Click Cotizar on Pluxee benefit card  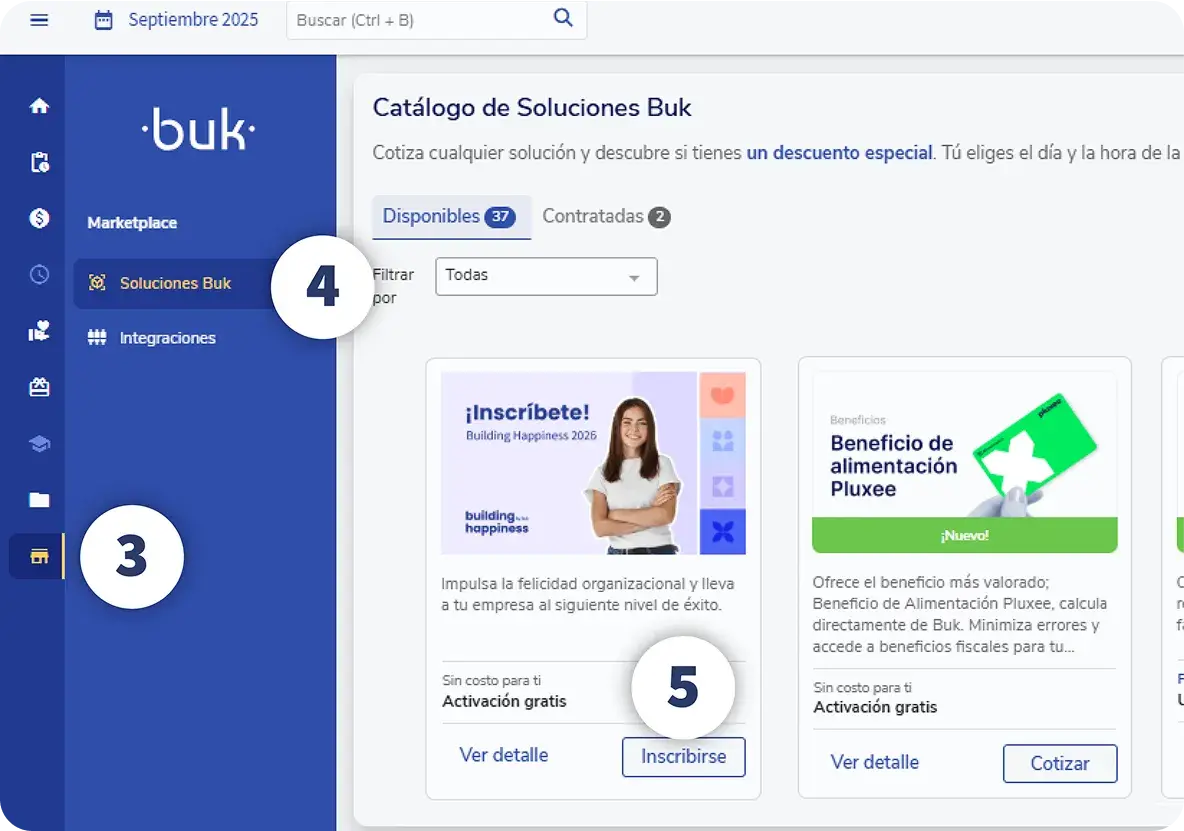coord(1059,764)
